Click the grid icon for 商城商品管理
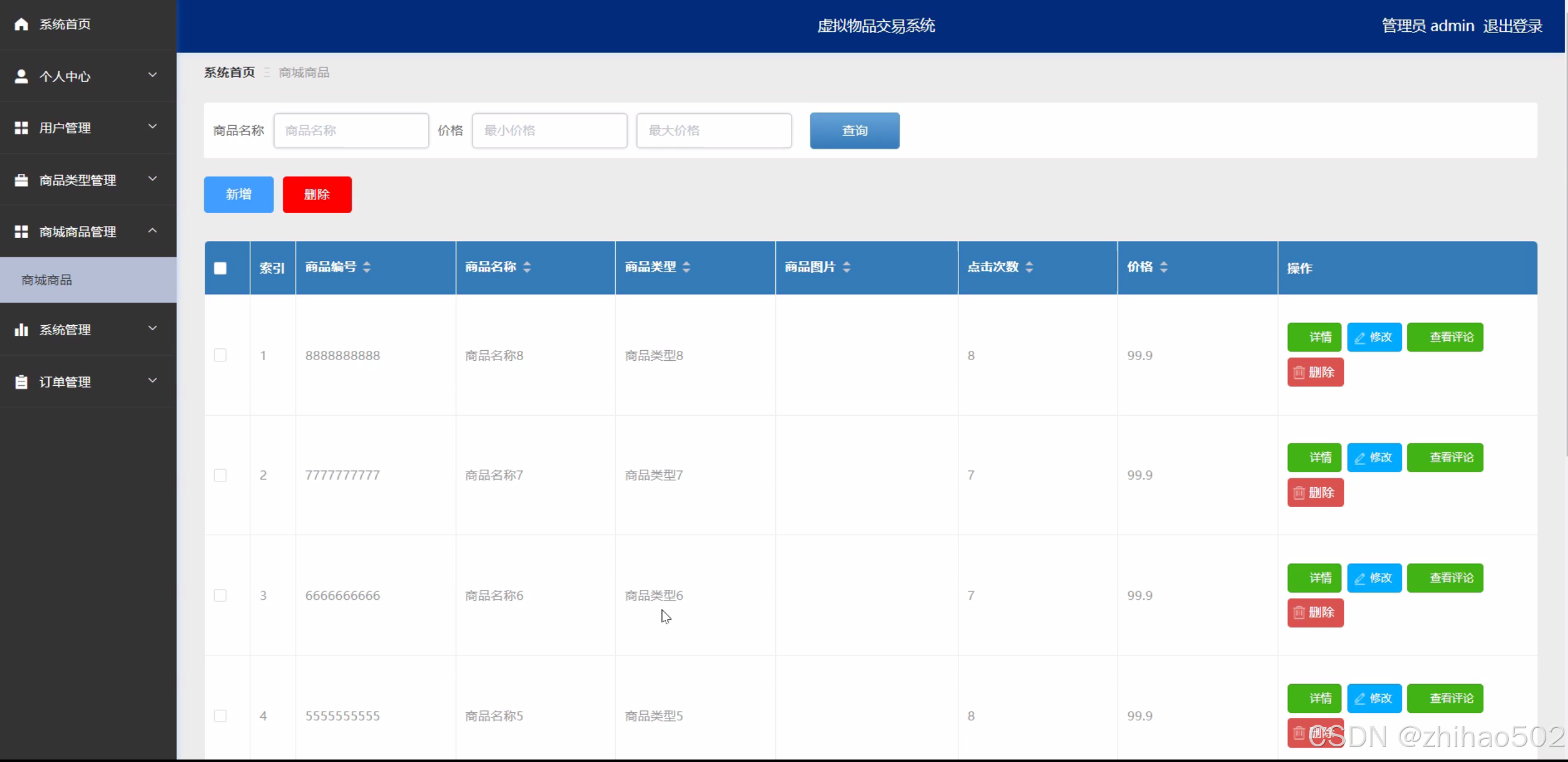The image size is (1568, 762). (x=21, y=232)
